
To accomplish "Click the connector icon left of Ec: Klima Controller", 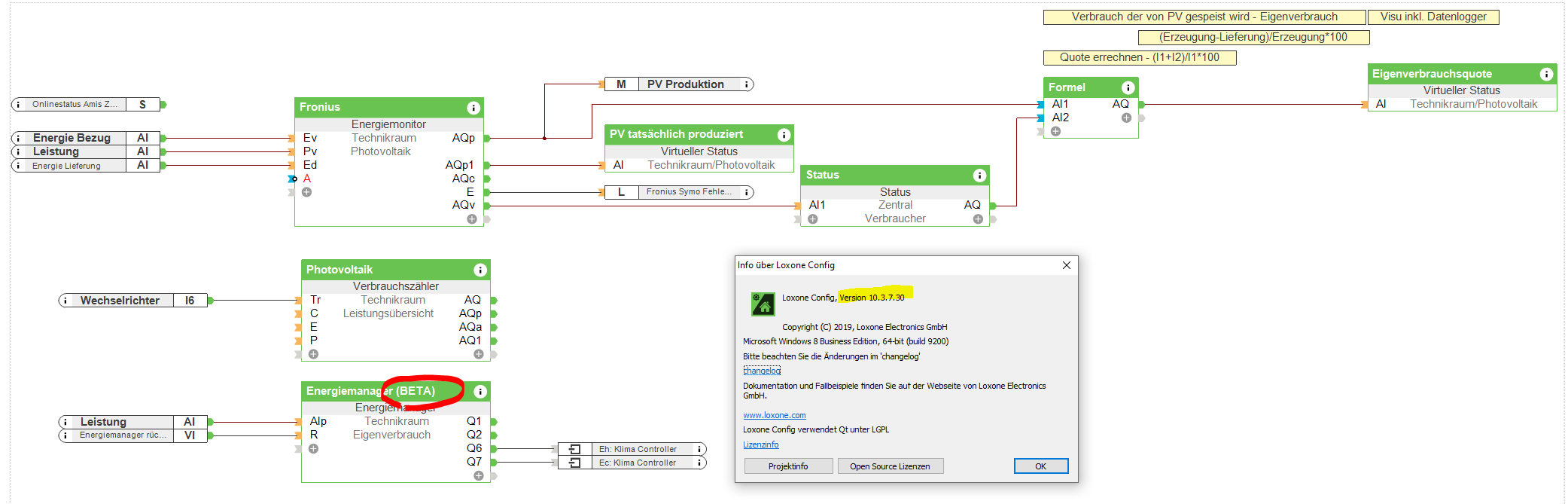I will (575, 463).
